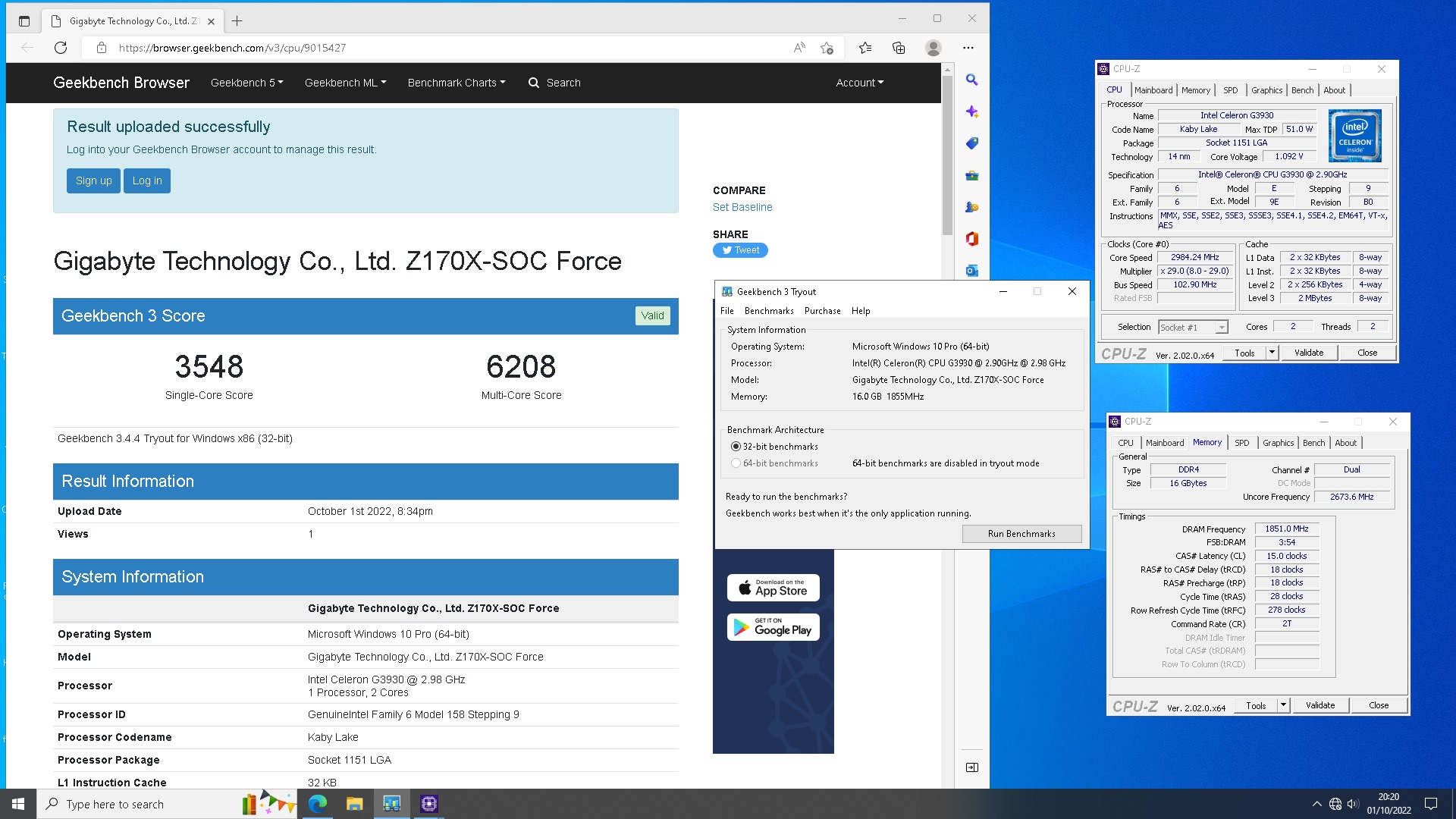The height and width of the screenshot is (819, 1456).
Task: Click the Sign up button
Action: point(93,180)
